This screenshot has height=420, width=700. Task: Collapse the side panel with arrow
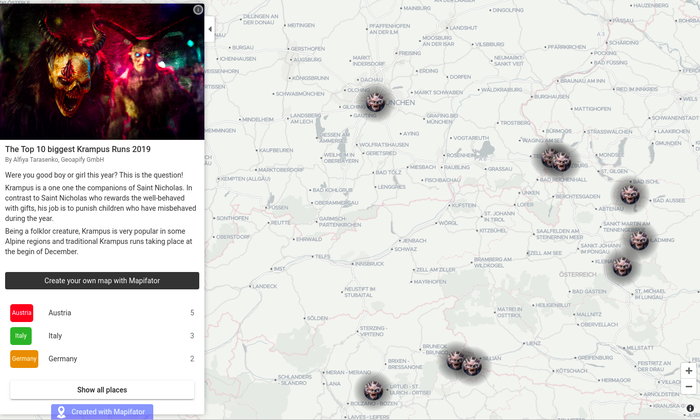[x=210, y=30]
